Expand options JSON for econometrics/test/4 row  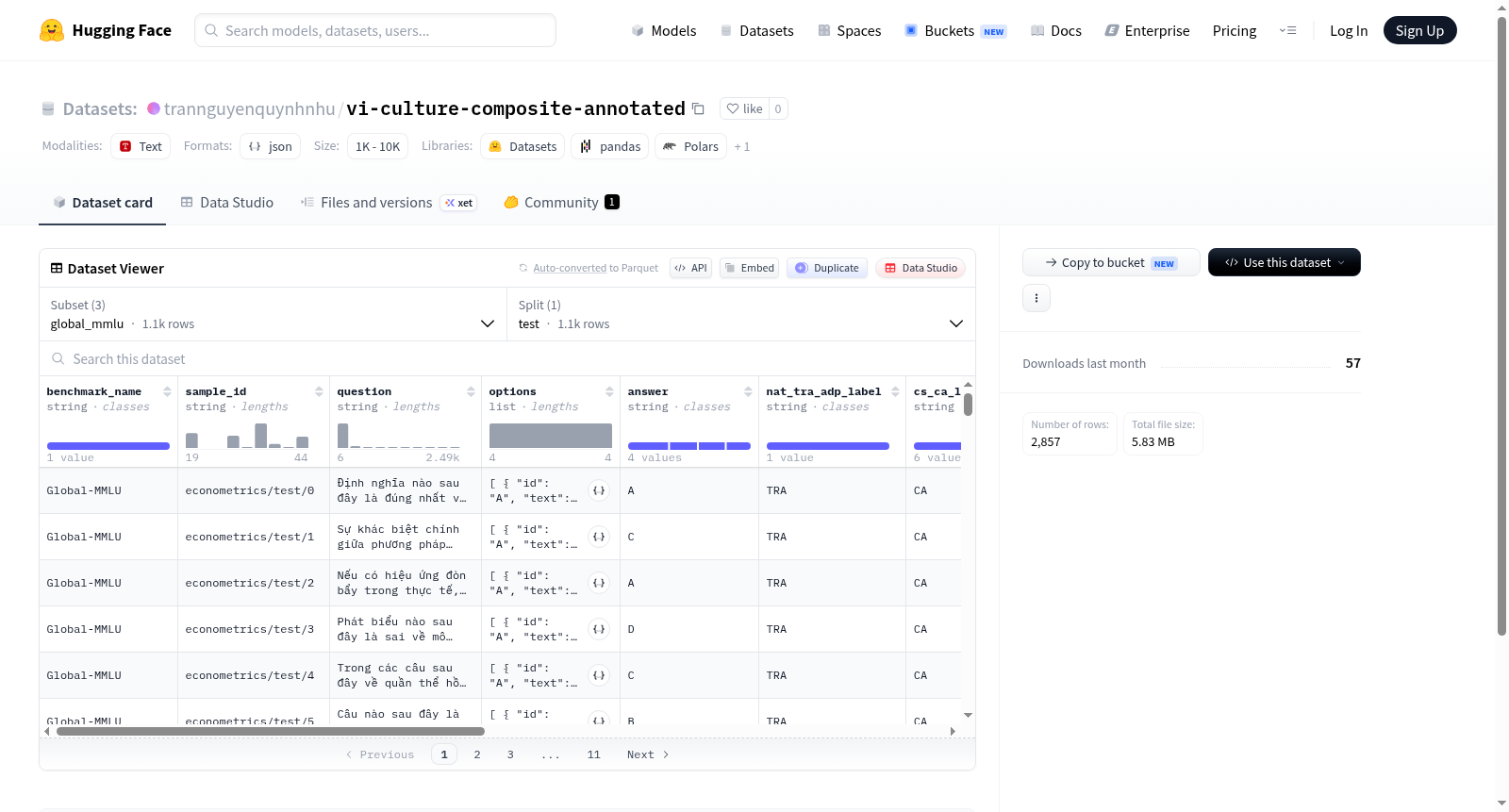click(x=599, y=675)
